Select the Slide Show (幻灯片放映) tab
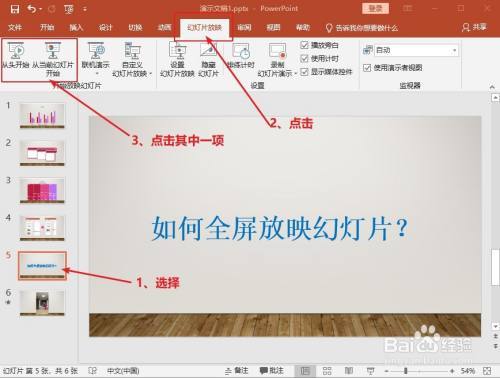This screenshot has height=378, width=500. pyautogui.click(x=204, y=27)
